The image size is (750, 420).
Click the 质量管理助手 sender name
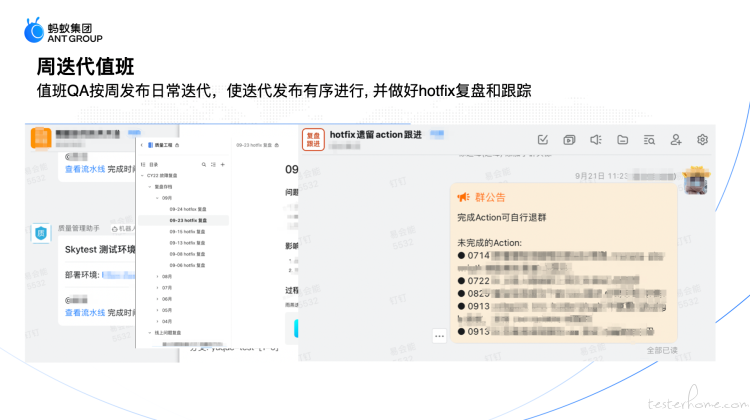(79, 229)
